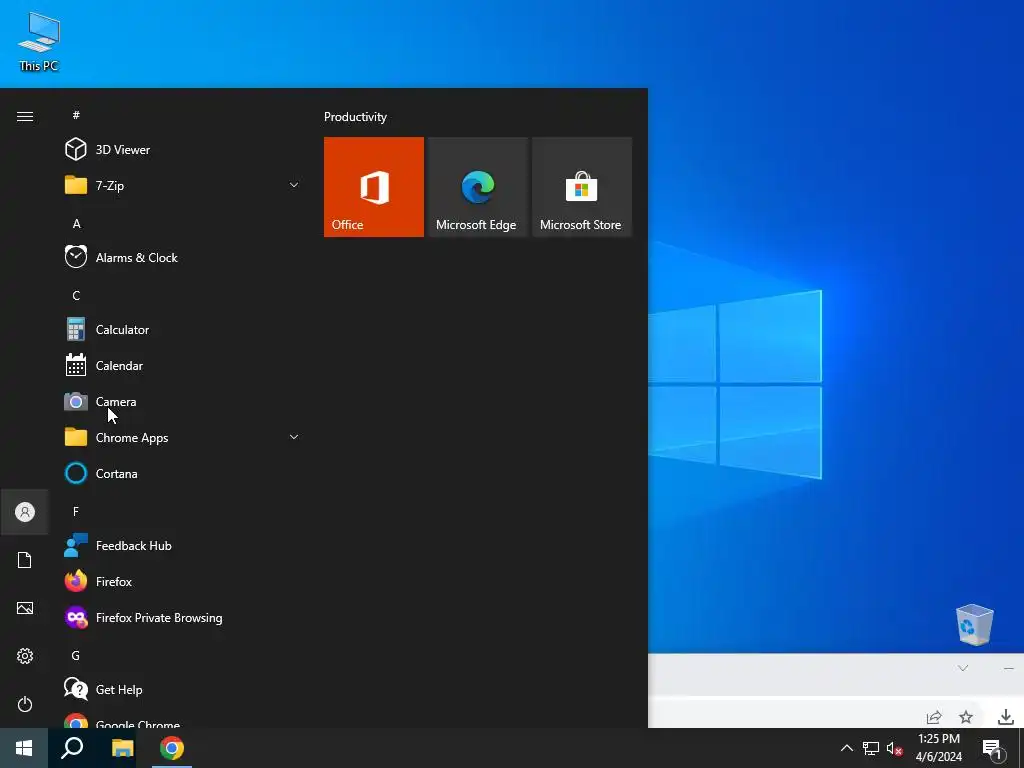Expand the Chrome Apps folder chevron
Viewport: 1024px width, 768px height.
[x=294, y=437]
